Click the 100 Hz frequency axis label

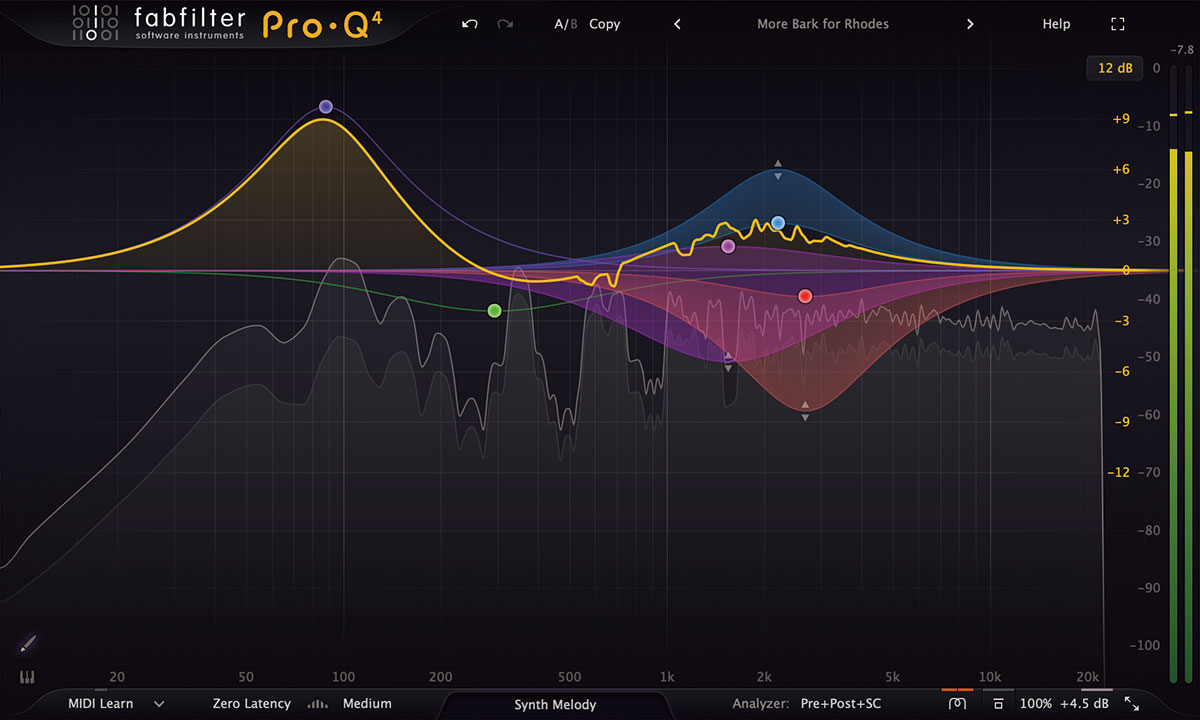point(344,677)
